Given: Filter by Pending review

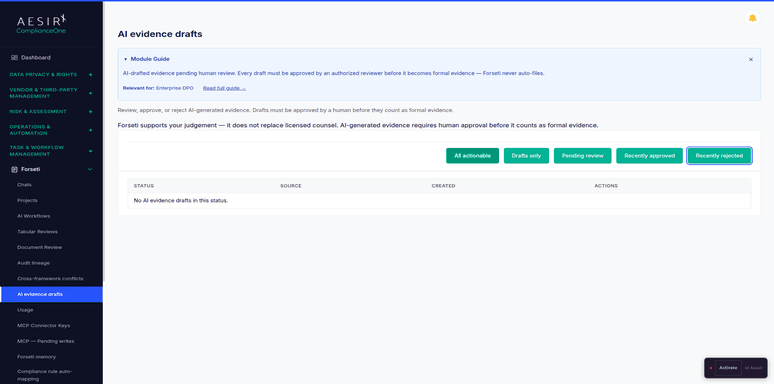Looking at the screenshot, I should point(582,156).
